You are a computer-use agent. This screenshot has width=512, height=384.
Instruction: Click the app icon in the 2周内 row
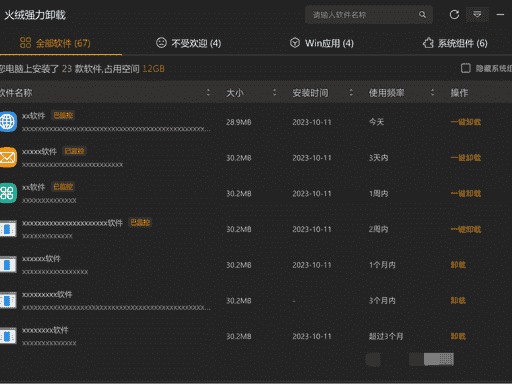8,229
